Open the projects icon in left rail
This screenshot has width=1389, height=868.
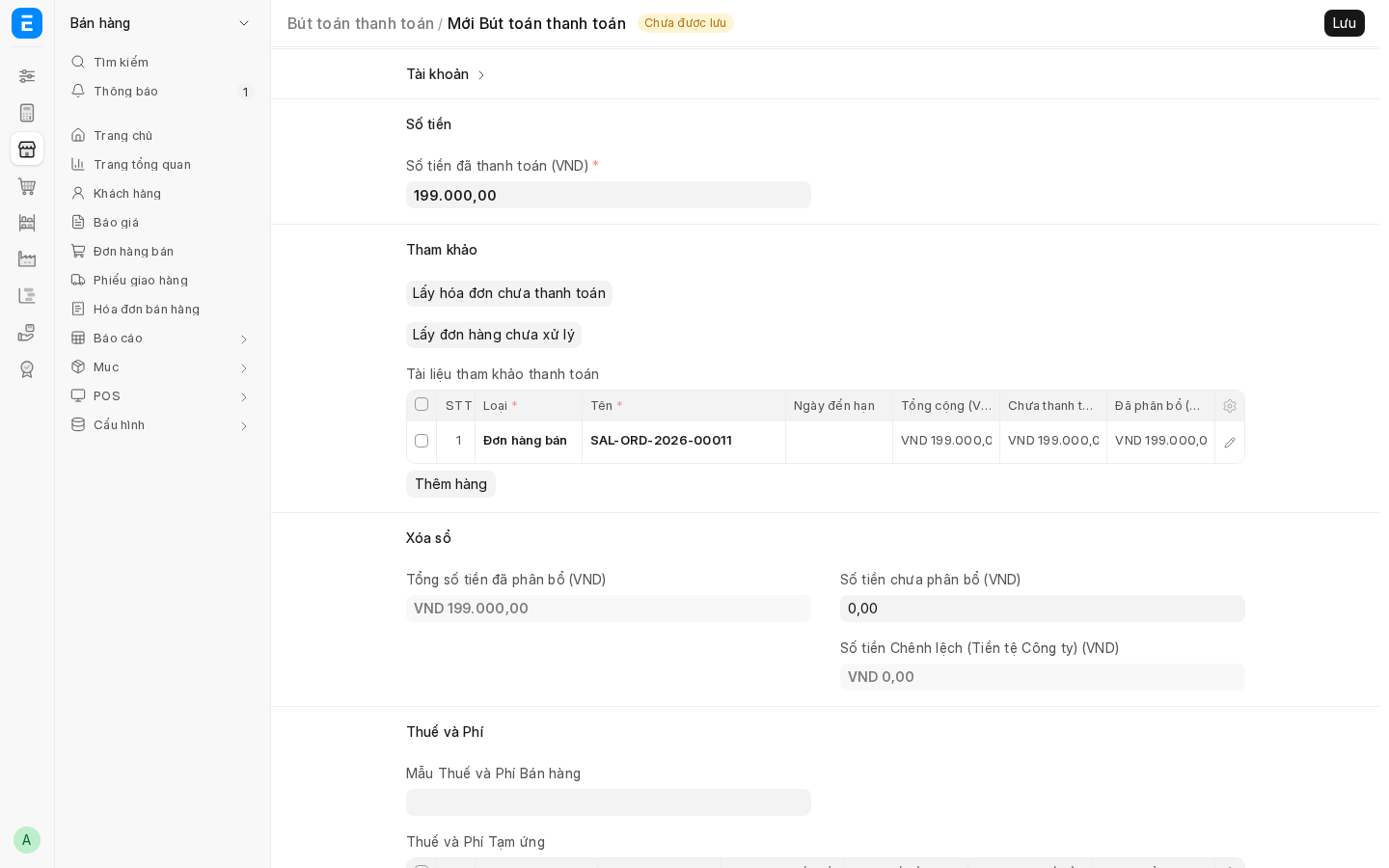pos(27,296)
